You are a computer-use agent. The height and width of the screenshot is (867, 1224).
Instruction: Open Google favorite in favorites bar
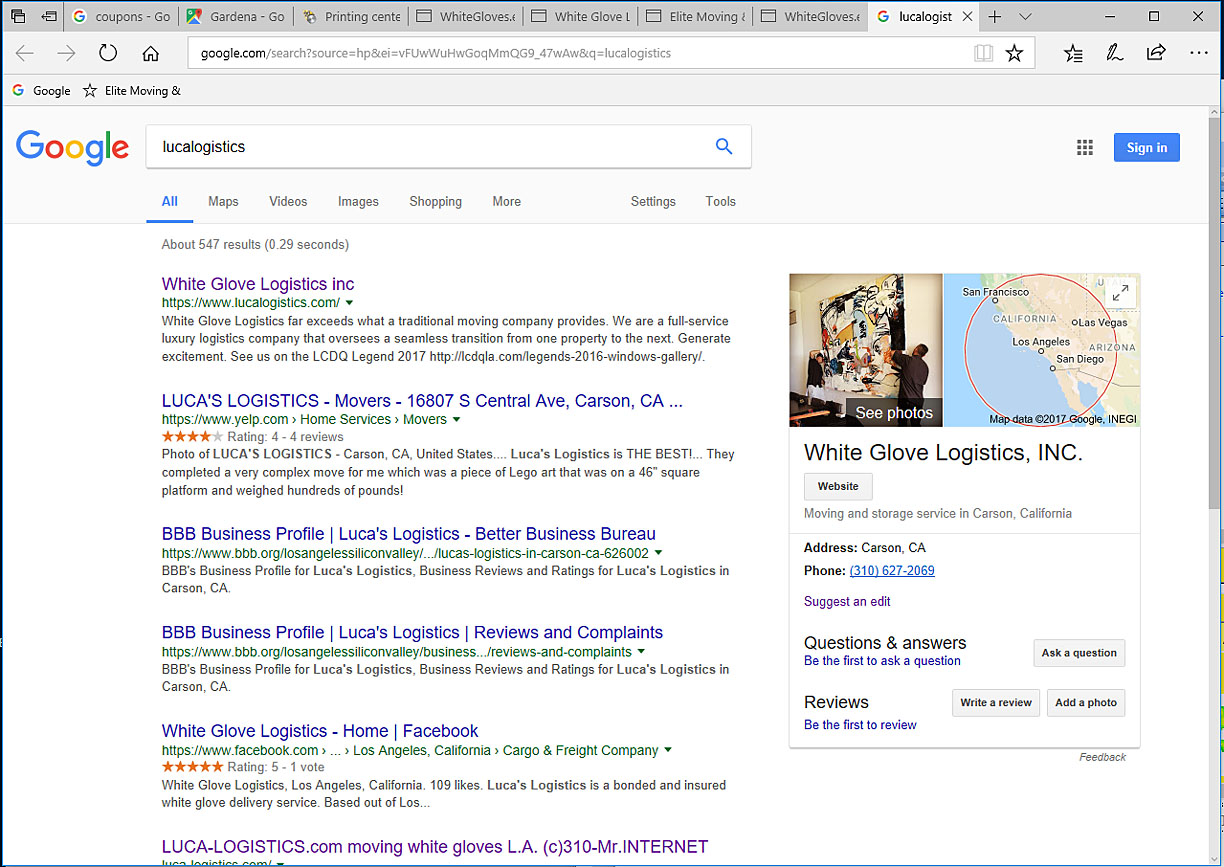tap(41, 90)
